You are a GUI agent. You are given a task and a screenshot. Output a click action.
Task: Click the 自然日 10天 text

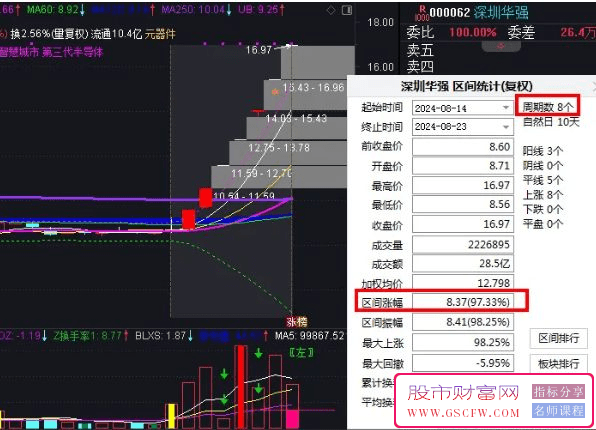point(551,122)
